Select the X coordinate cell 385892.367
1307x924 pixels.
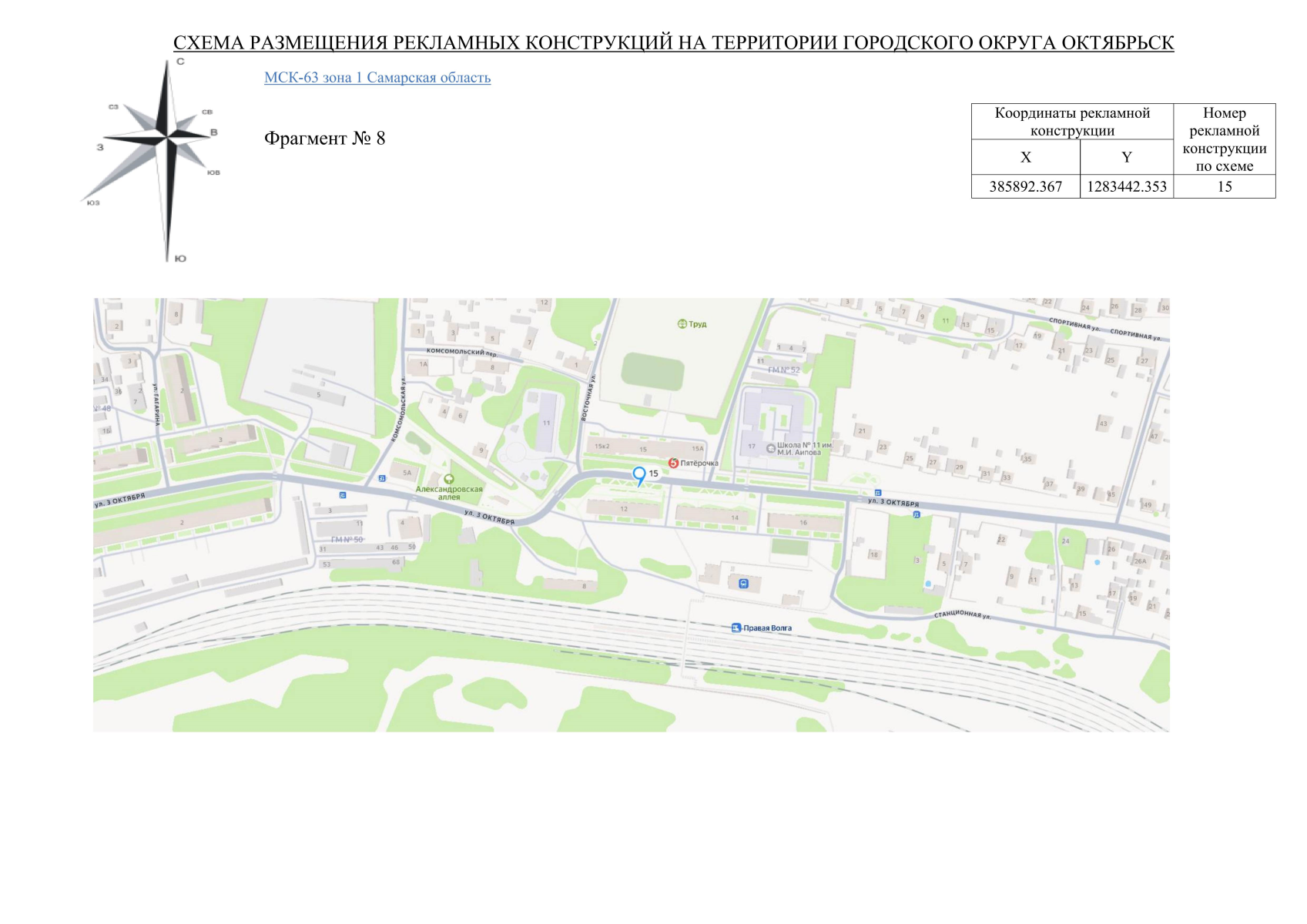click(1026, 186)
